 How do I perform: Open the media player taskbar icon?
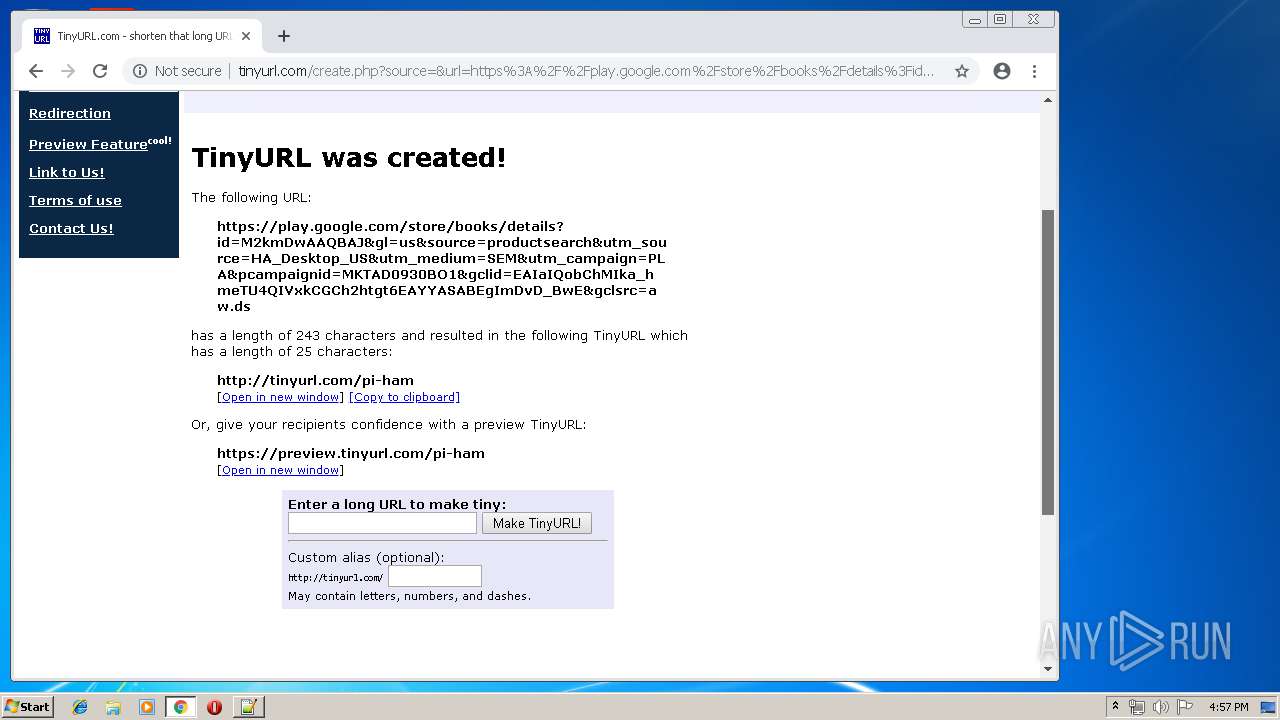click(147, 707)
